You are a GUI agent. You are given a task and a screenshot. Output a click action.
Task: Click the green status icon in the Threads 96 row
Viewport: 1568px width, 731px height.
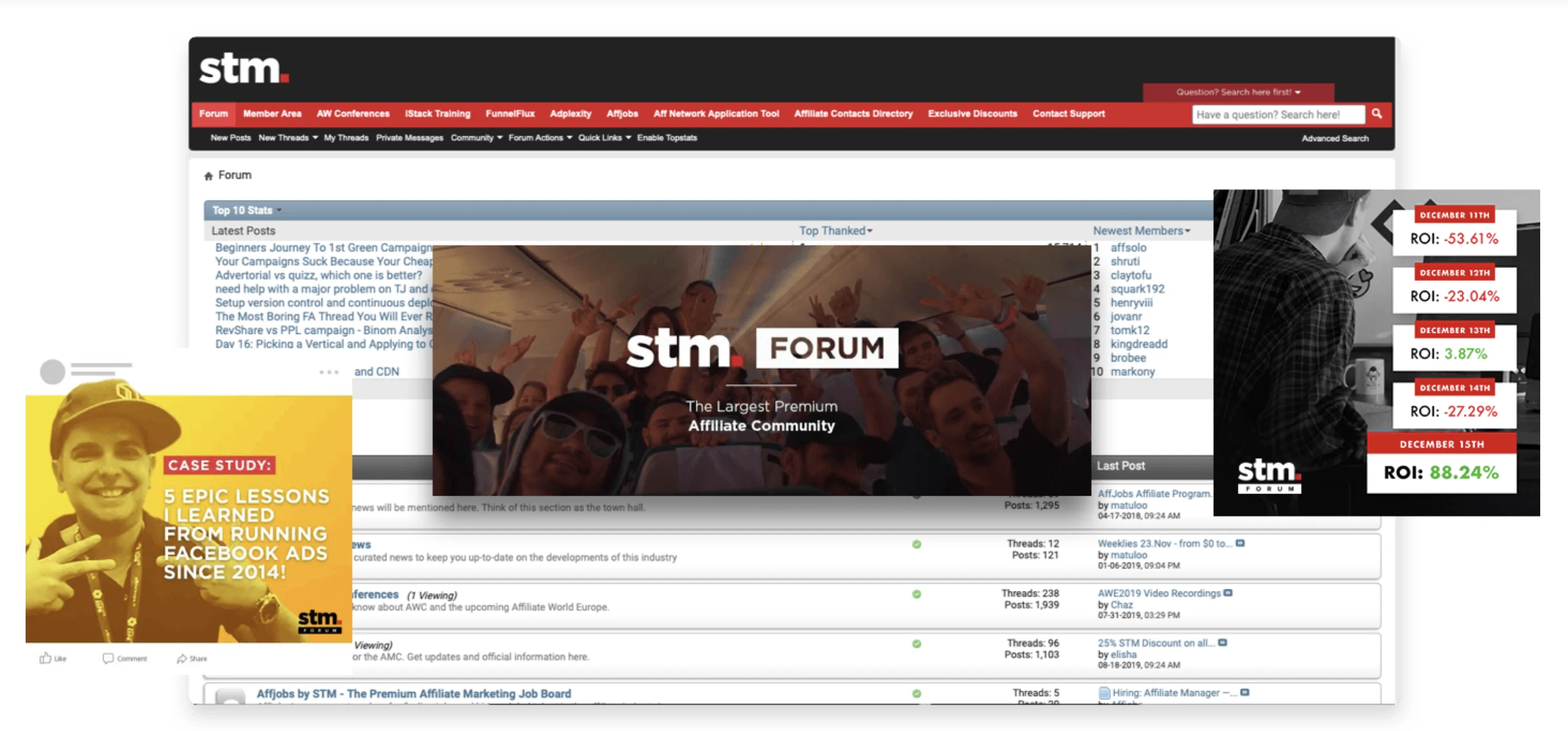[x=916, y=644]
